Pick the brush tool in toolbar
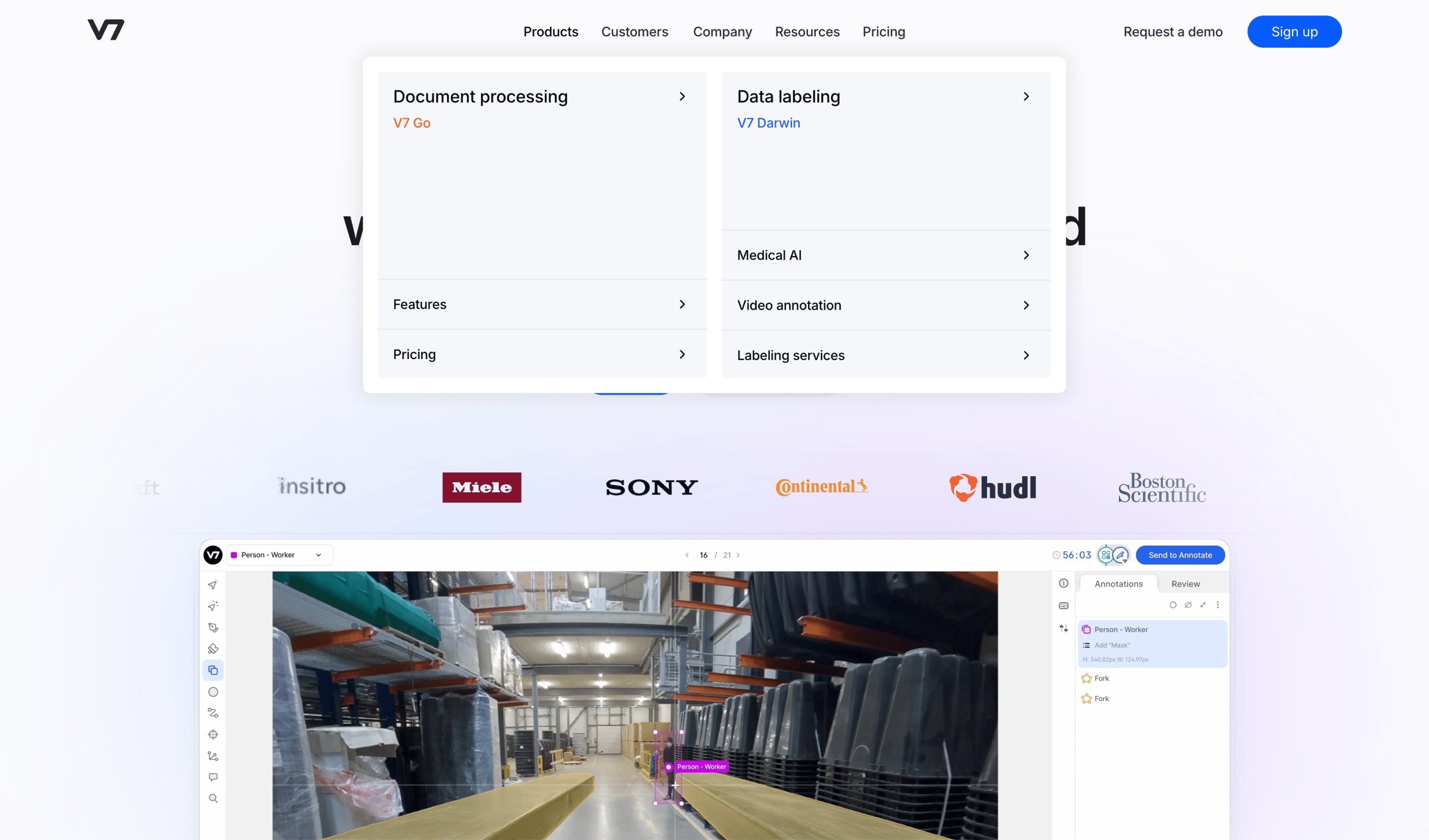Screen dimensions: 1429x840 click(213, 649)
